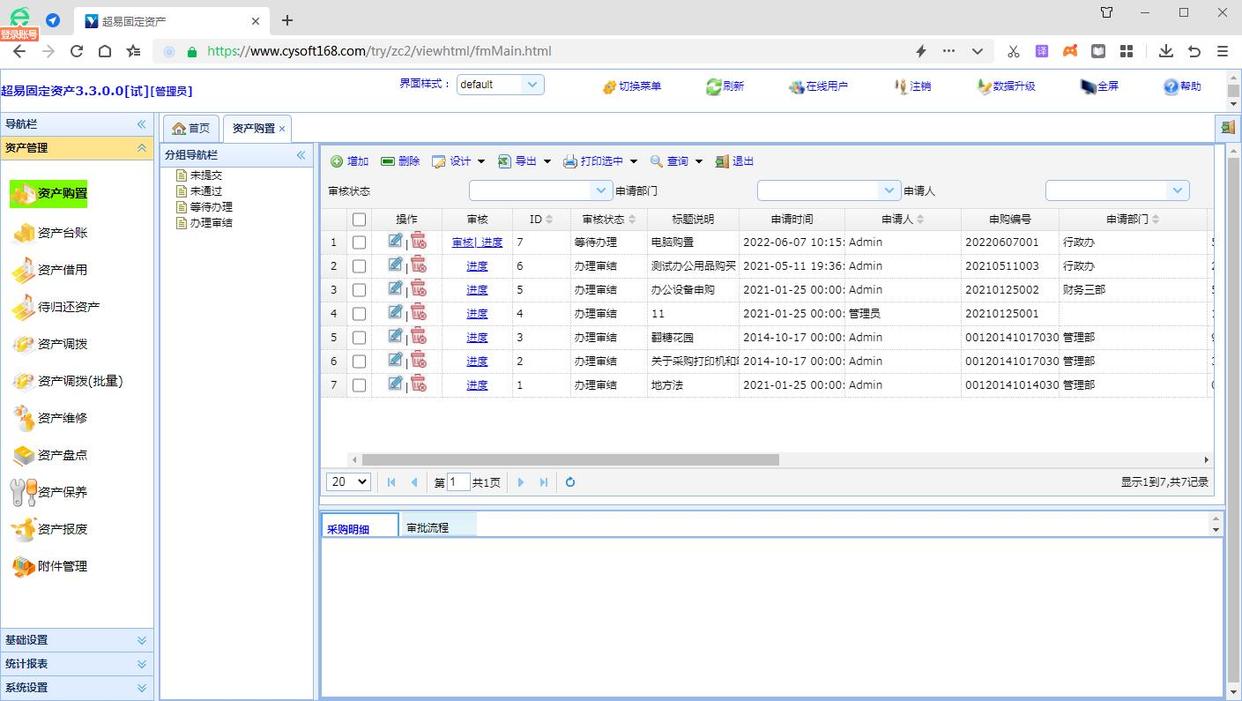Check the checkbox for row 5
This screenshot has height=701, width=1242.
point(359,338)
